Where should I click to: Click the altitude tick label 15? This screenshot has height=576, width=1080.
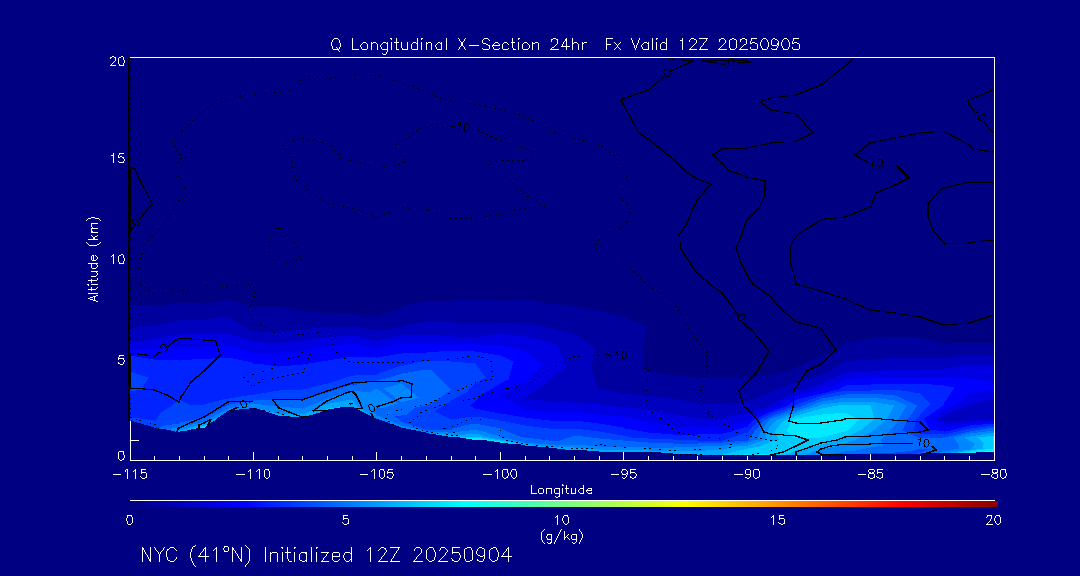[x=117, y=158]
